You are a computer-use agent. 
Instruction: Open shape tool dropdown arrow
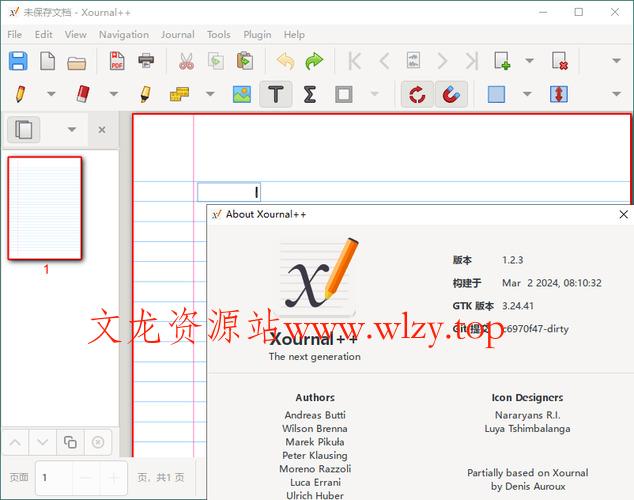(375, 94)
